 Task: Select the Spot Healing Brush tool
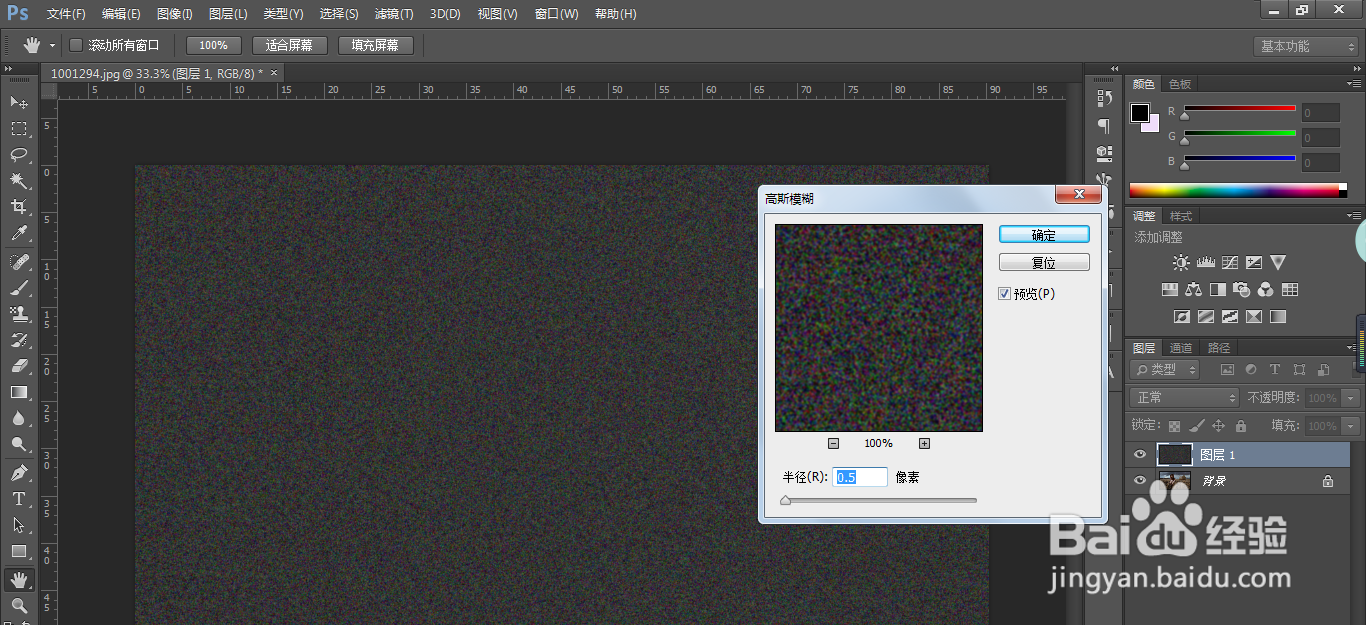19,262
